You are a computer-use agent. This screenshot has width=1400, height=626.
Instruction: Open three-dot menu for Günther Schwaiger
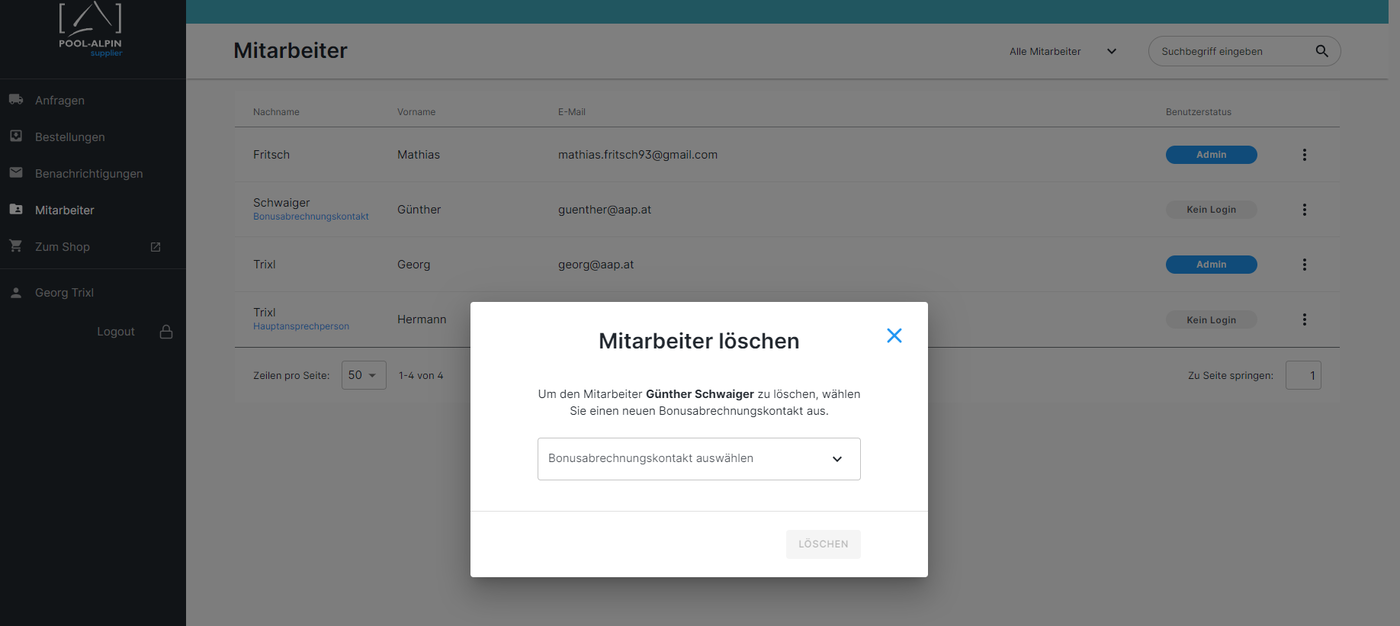click(1304, 210)
